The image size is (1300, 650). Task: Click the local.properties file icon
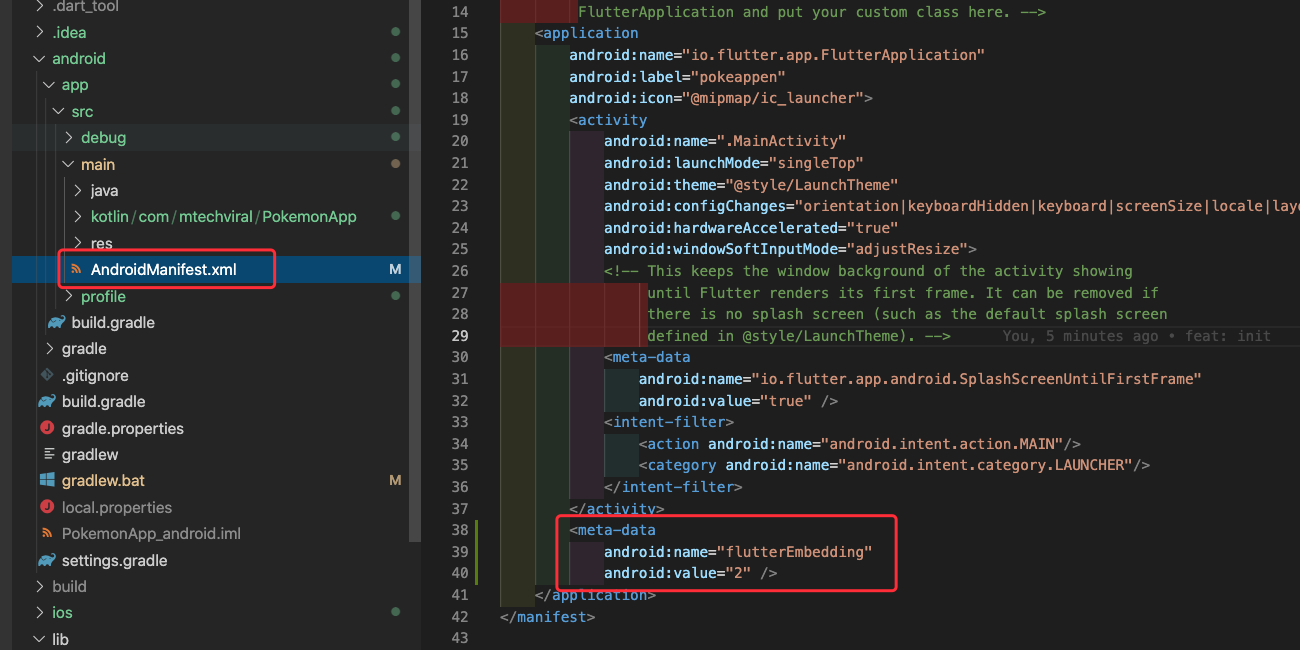coord(49,507)
